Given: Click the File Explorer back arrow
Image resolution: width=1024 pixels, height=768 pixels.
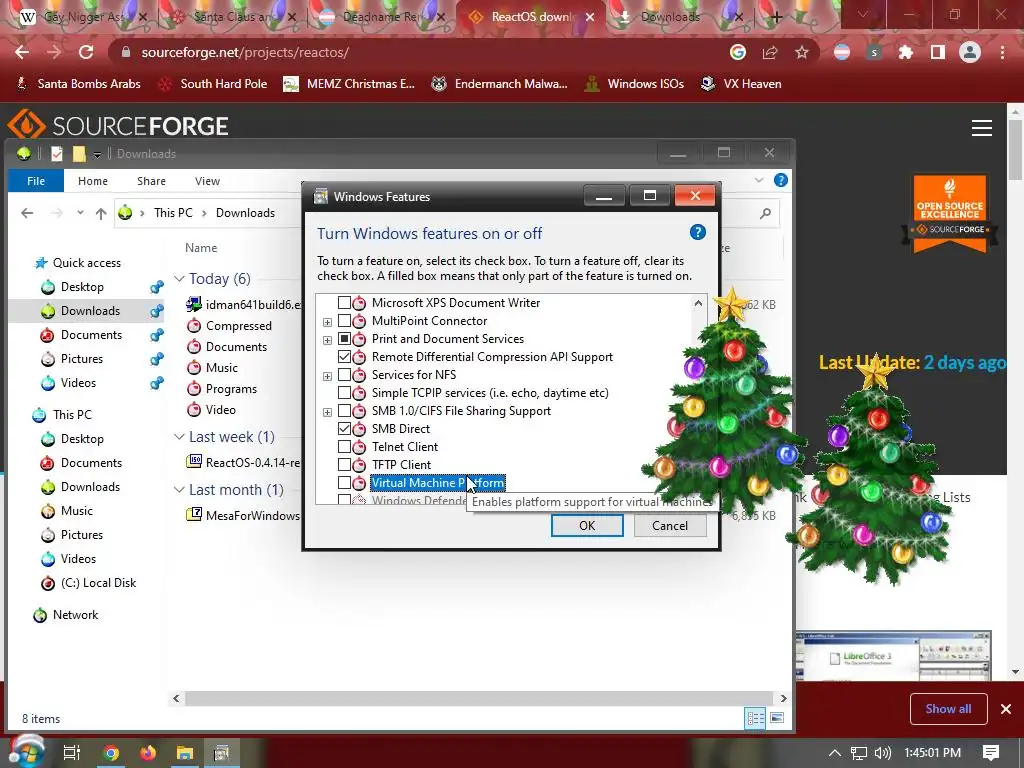Looking at the screenshot, I should pos(27,213).
